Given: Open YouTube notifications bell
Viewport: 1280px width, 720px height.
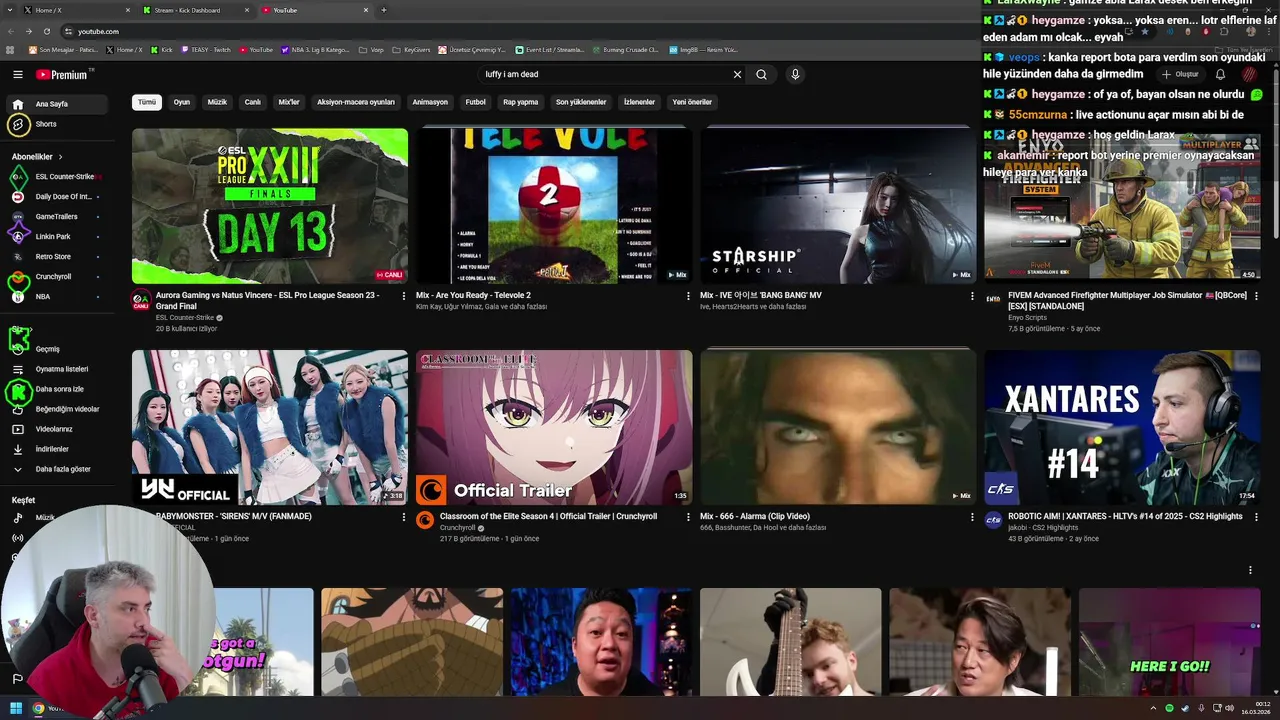Looking at the screenshot, I should [x=1220, y=74].
